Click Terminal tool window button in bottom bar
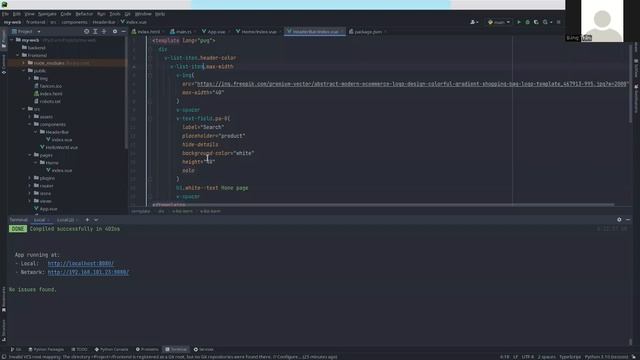Screen dimensions: 640x360 click(x=176, y=349)
